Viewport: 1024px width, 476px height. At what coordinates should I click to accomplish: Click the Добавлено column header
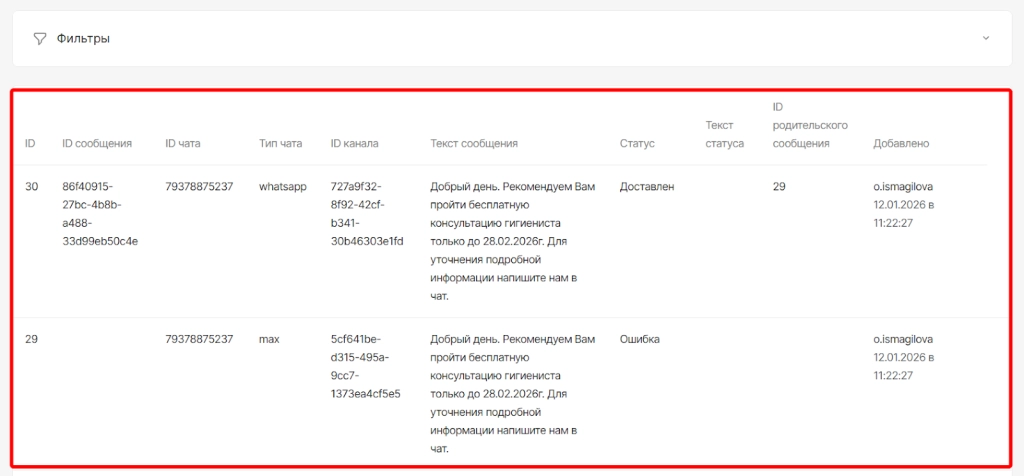901,144
